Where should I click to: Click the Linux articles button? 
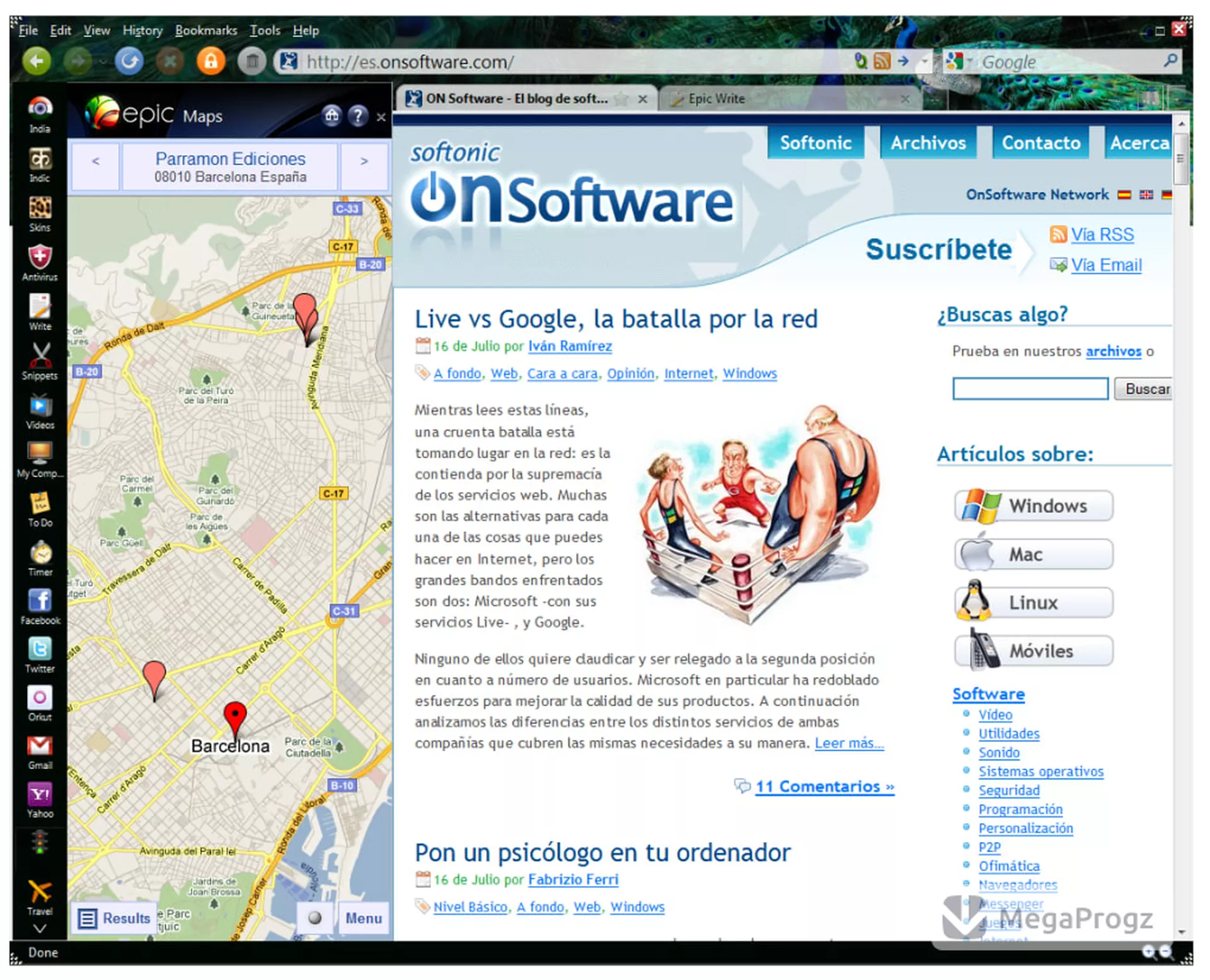click(1034, 602)
